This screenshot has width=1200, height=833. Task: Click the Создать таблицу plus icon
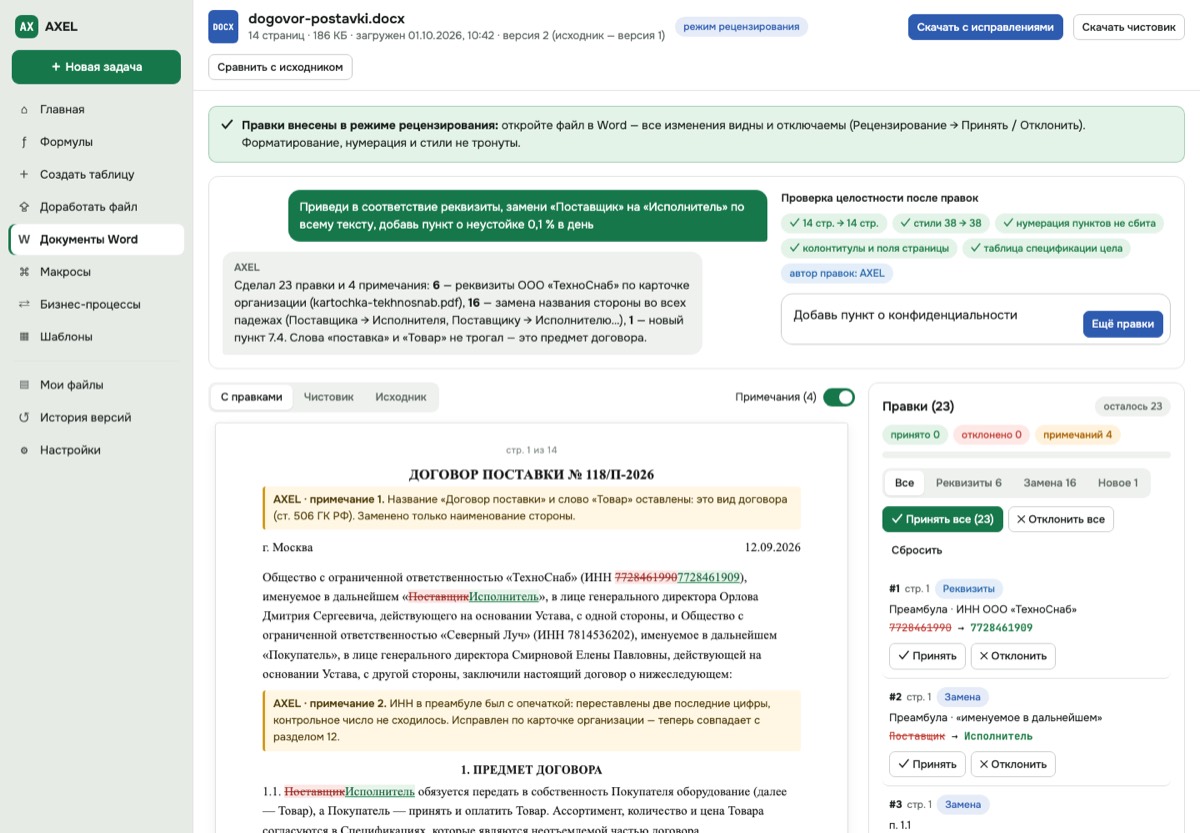(24, 174)
